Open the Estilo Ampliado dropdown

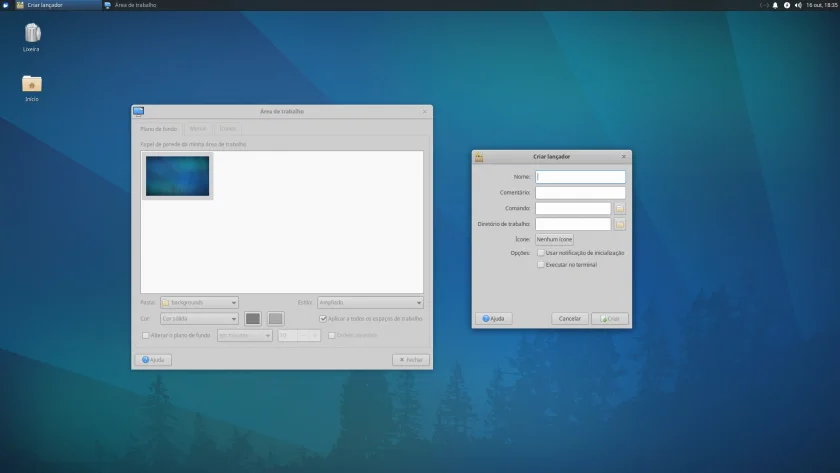(x=370, y=303)
